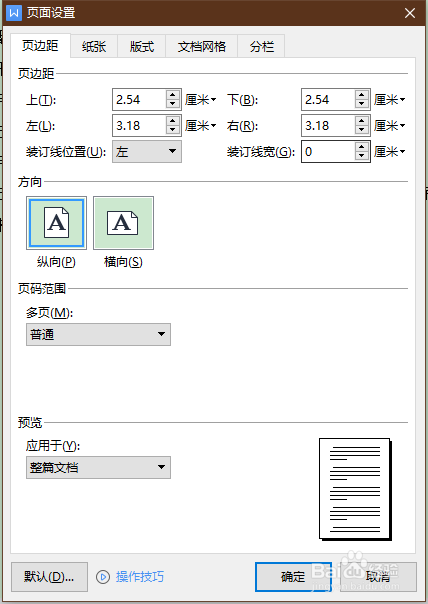Open the 厘米 unit dropdown for bottom margin
Screen dimensions: 428x604
389,100
